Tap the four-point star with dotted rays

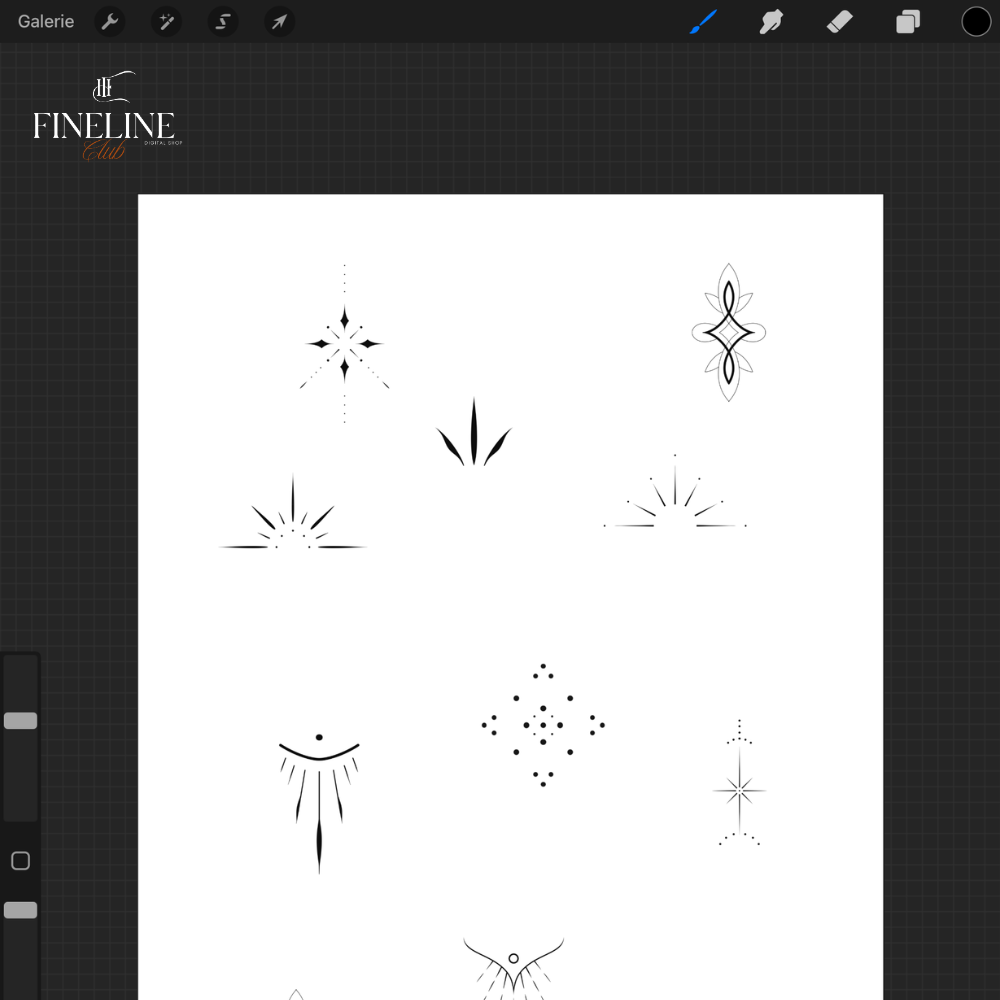pos(345,344)
